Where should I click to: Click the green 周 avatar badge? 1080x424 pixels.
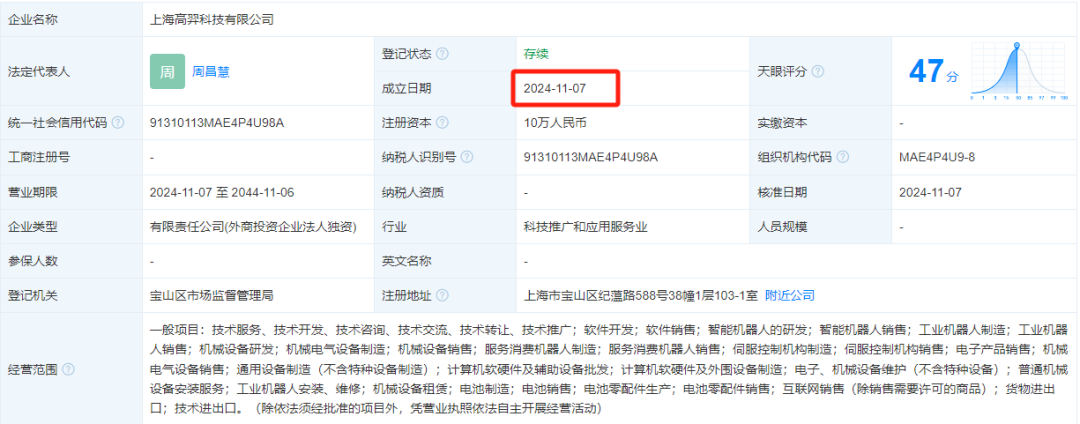pos(167,72)
